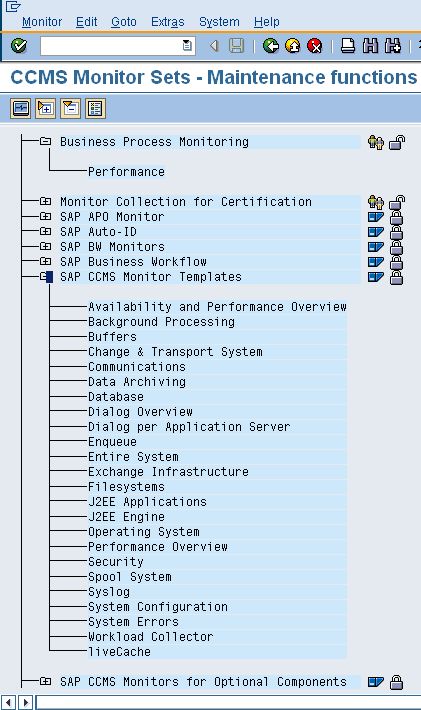
Task: Toggle lock icon for SAP BW Monitors
Action: (397, 247)
